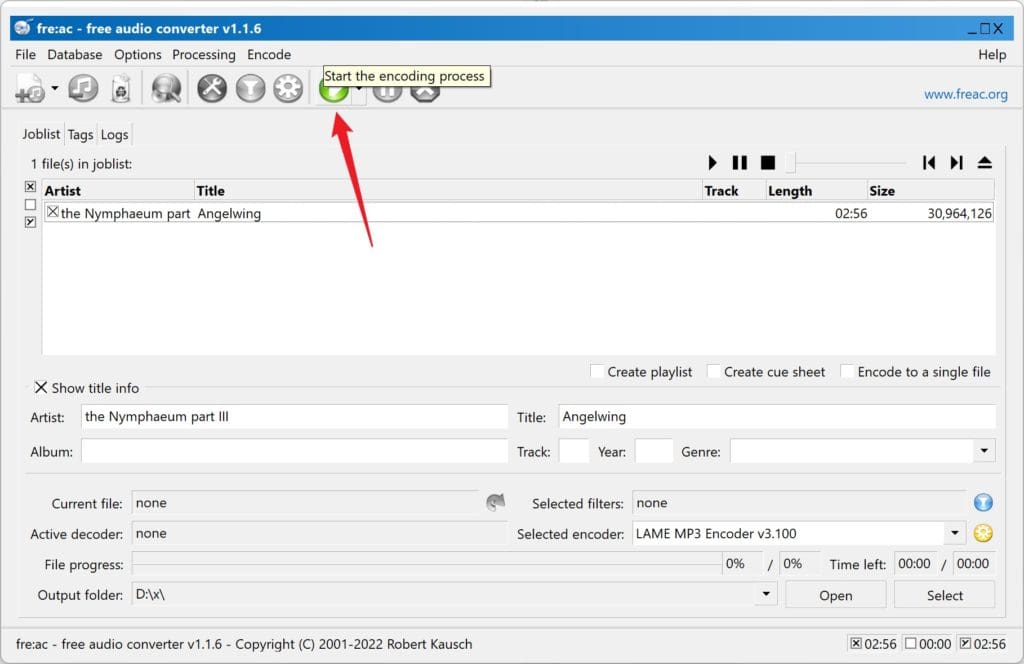Configure selected encoder with the toolbar gear icon

288,88
